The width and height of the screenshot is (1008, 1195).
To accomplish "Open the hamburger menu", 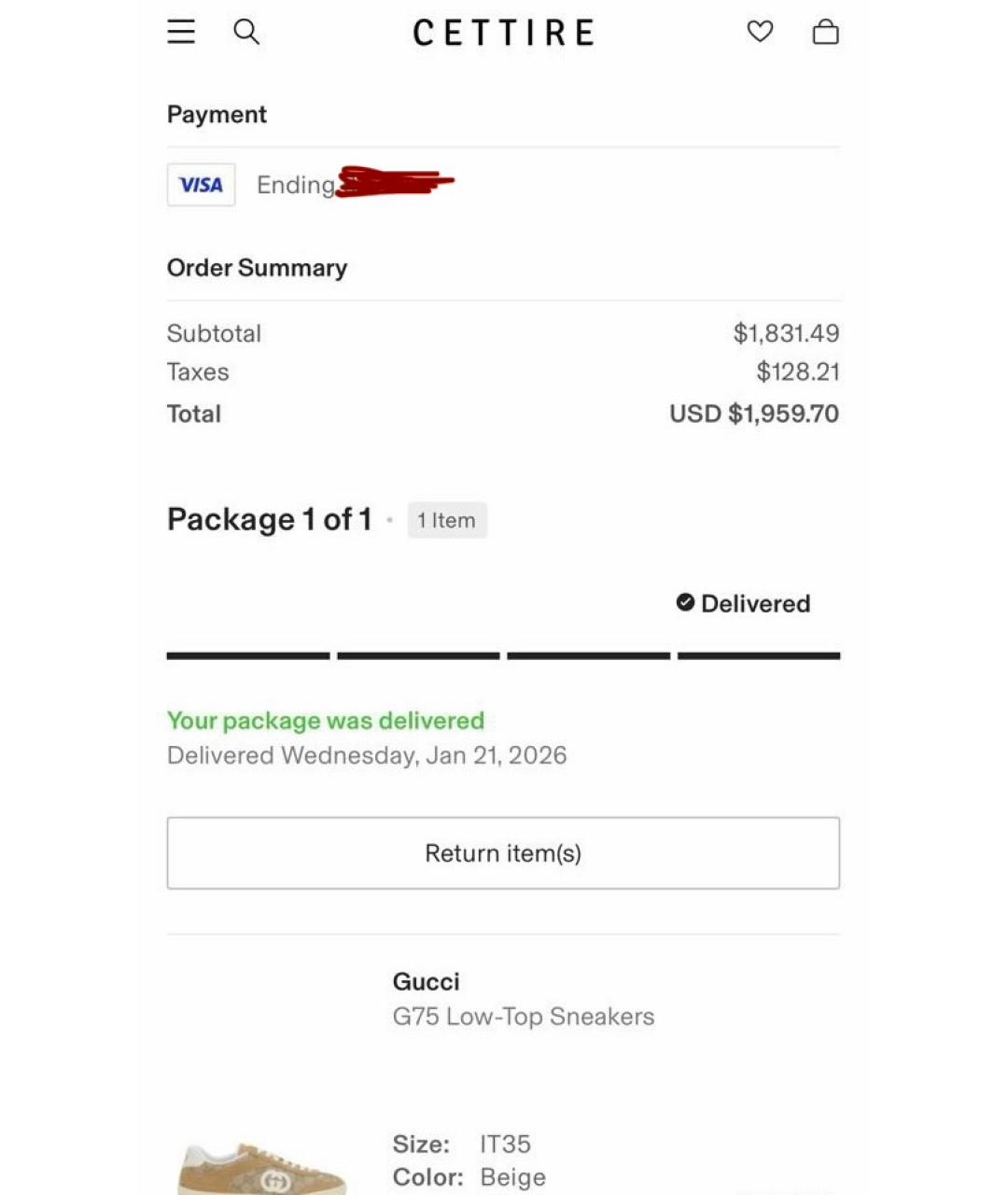I will pos(181,32).
